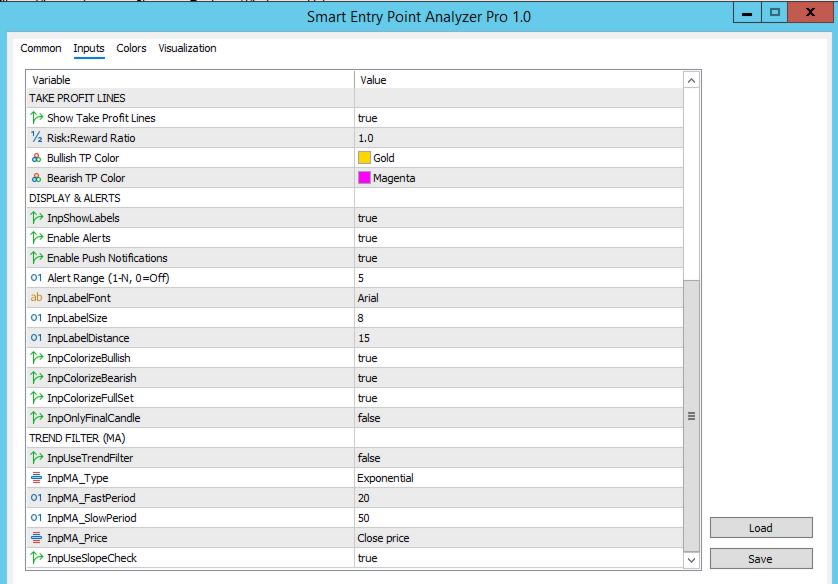Click the enum icon beside InpMA_Type
The image size is (838, 584).
(36, 478)
